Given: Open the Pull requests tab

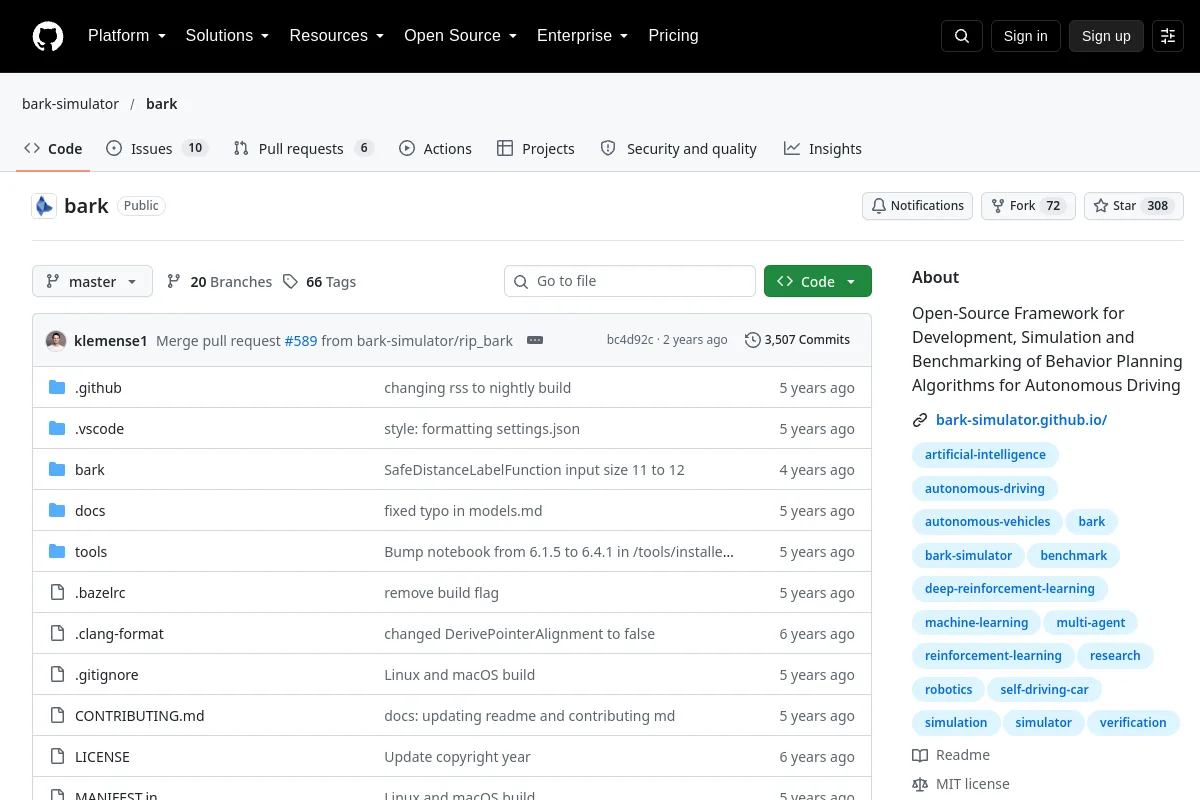Looking at the screenshot, I should [303, 149].
